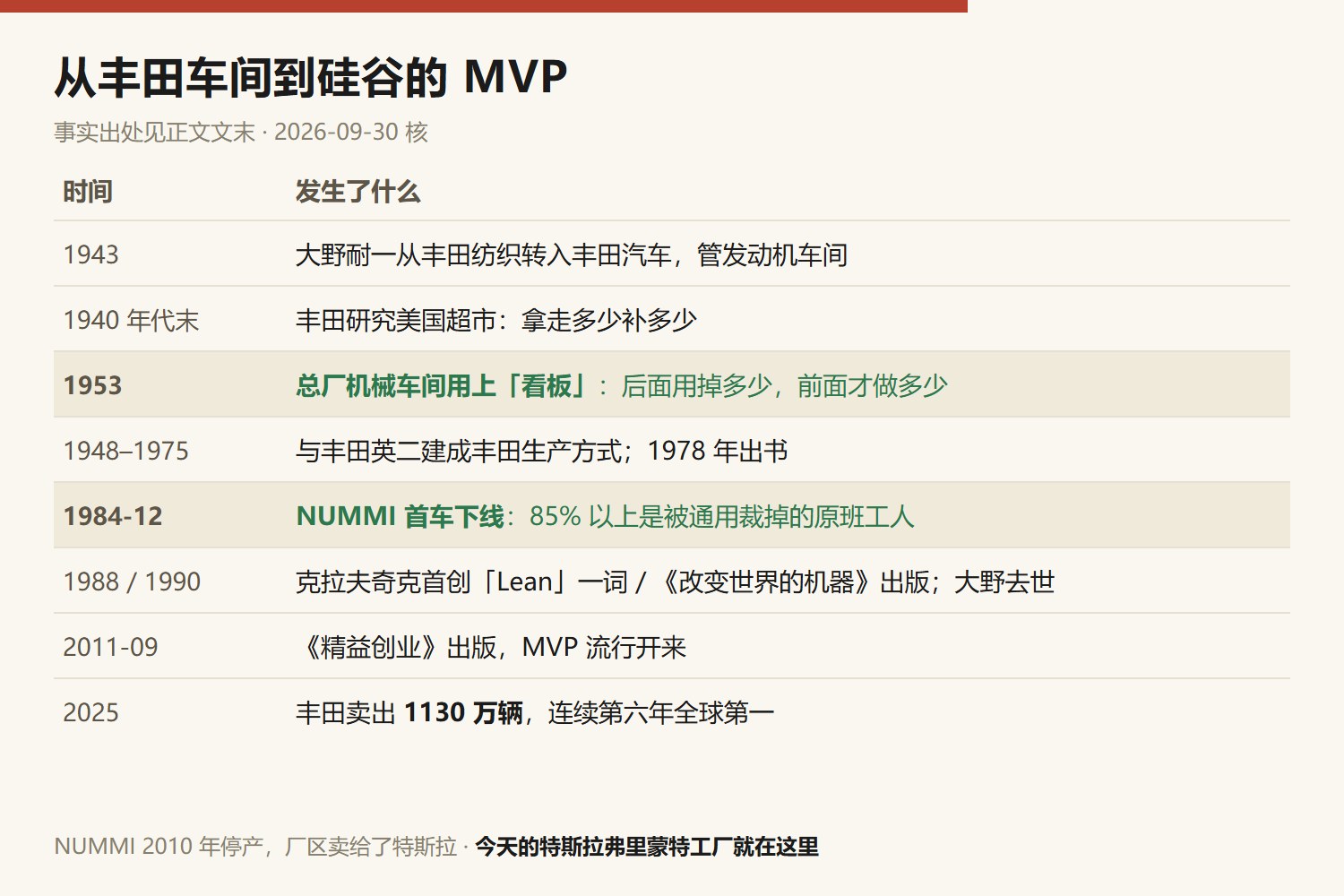Click the 丰田研究美国超市 description
The height and width of the screenshot is (896, 1344).
(x=496, y=320)
